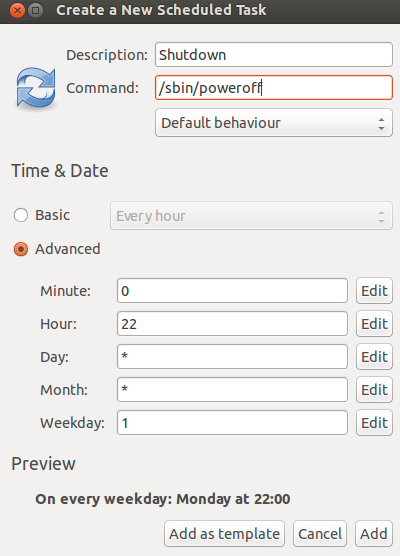Screen dimensions: 400x556
Task: Click the Add button
Action: click(374, 534)
